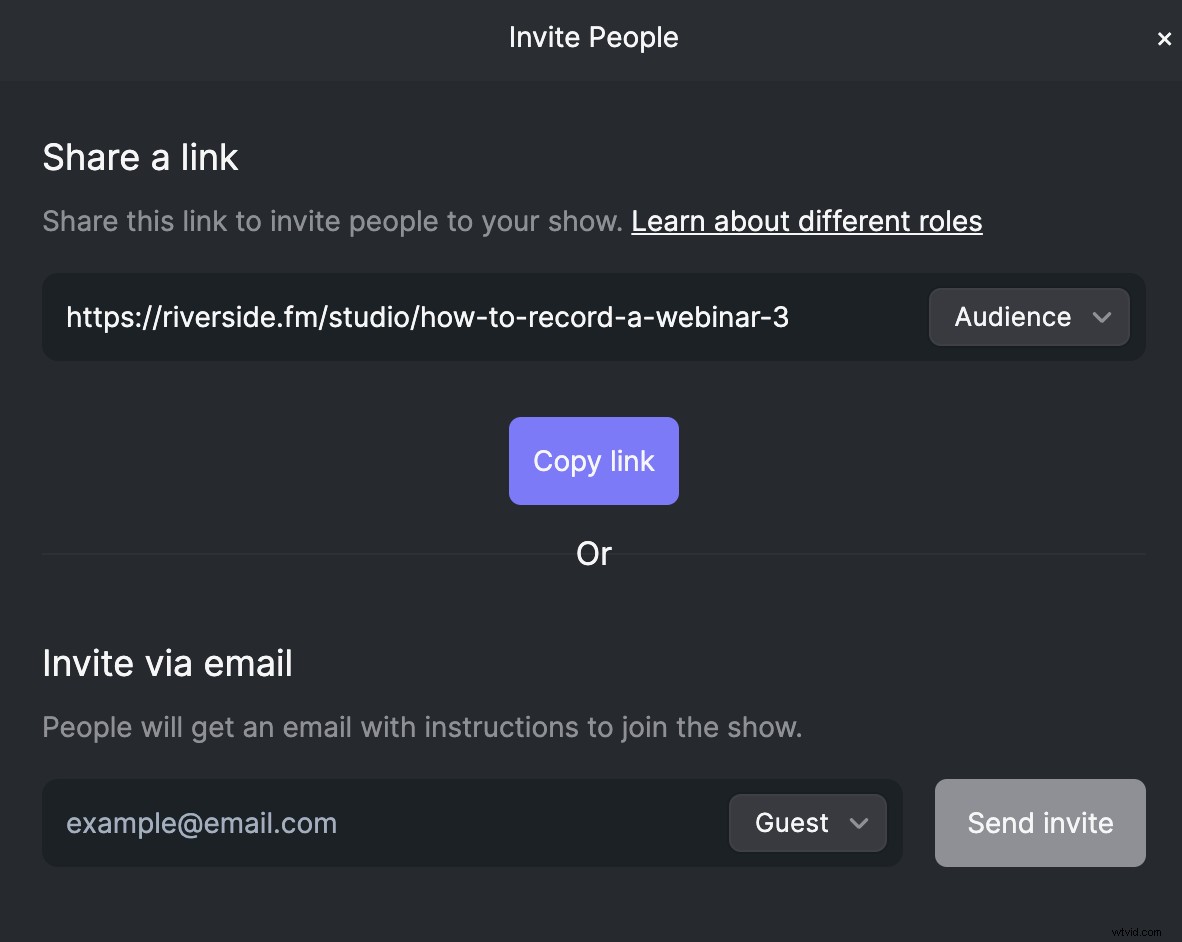
Task: Open the Guest dropdown next to email field
Action: pyautogui.click(x=807, y=823)
